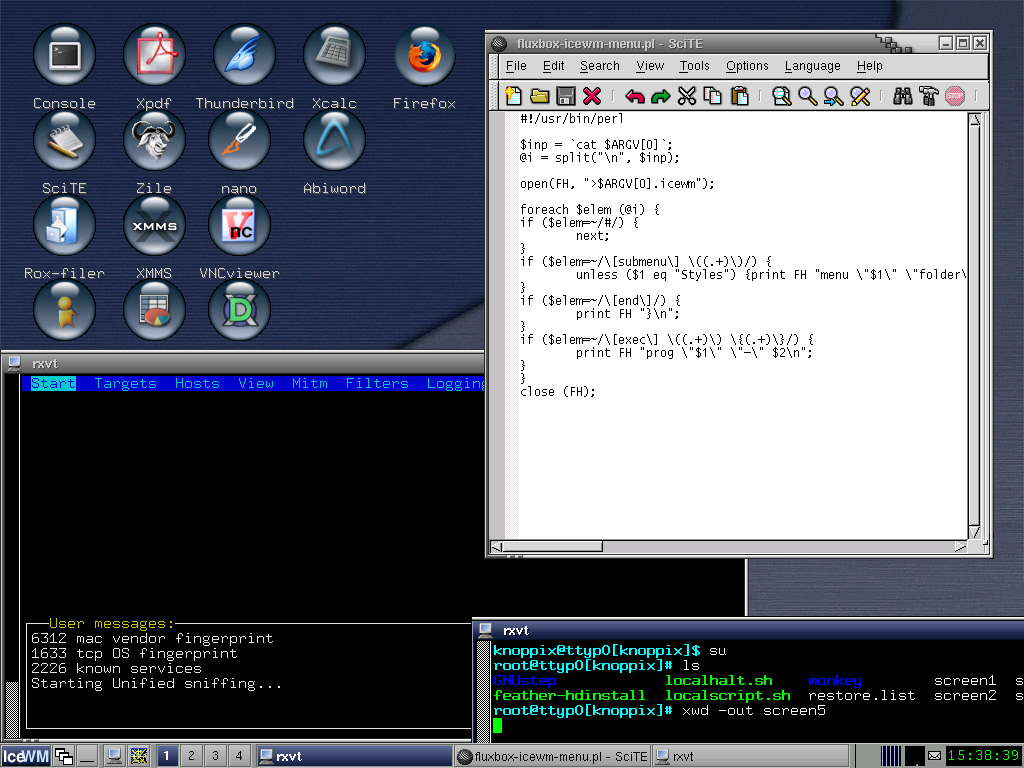This screenshot has width=1024, height=768.
Task: Click SciTE vertical scrollbar up arrow
Action: pyautogui.click(x=974, y=119)
